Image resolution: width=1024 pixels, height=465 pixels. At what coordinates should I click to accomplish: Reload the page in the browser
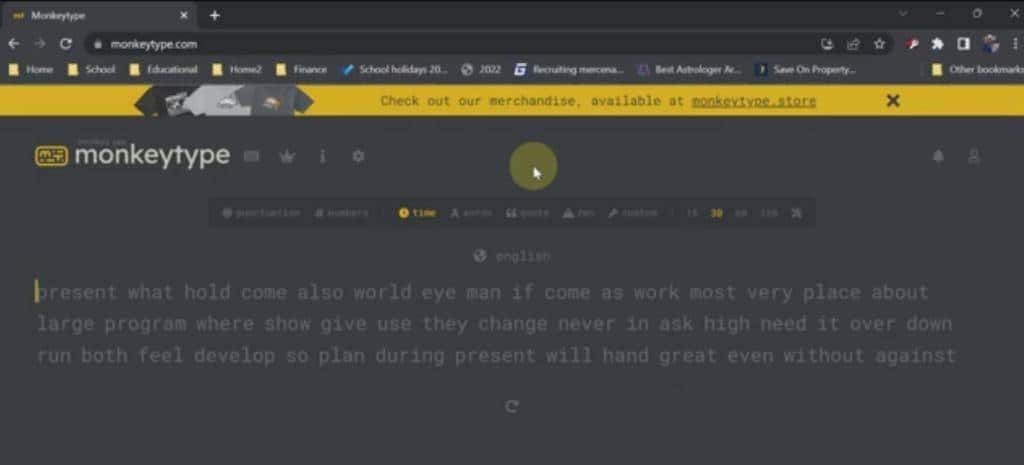pos(65,44)
